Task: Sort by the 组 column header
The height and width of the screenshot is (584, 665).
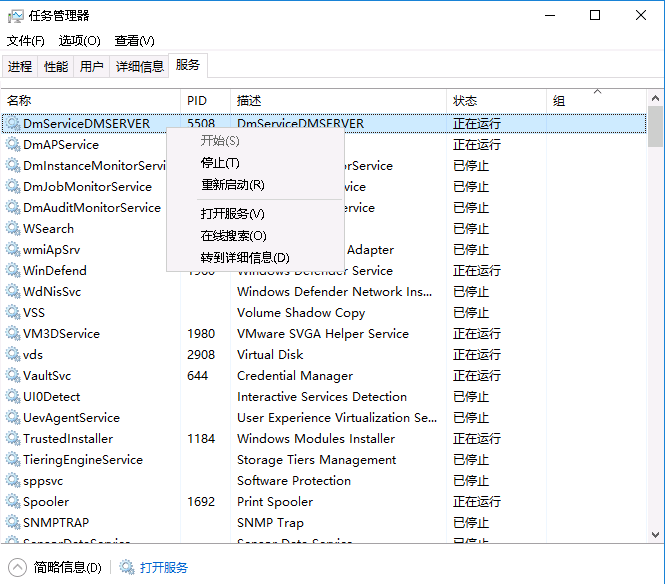Action: [x=597, y=101]
